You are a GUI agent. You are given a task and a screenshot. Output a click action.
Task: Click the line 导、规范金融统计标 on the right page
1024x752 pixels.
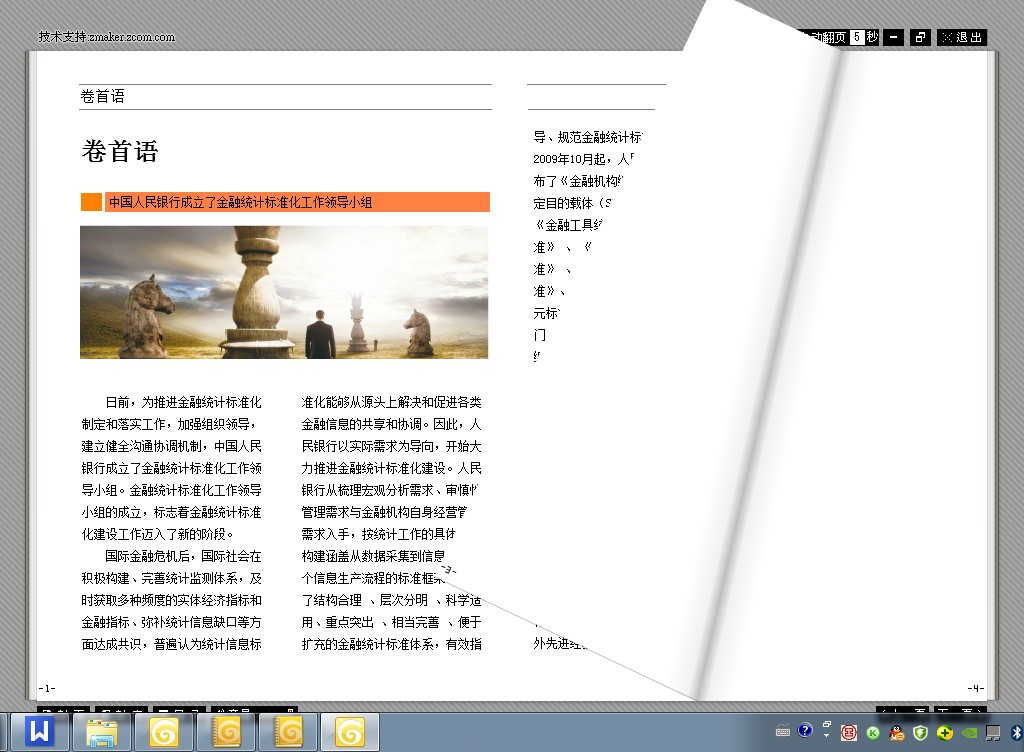coord(588,137)
